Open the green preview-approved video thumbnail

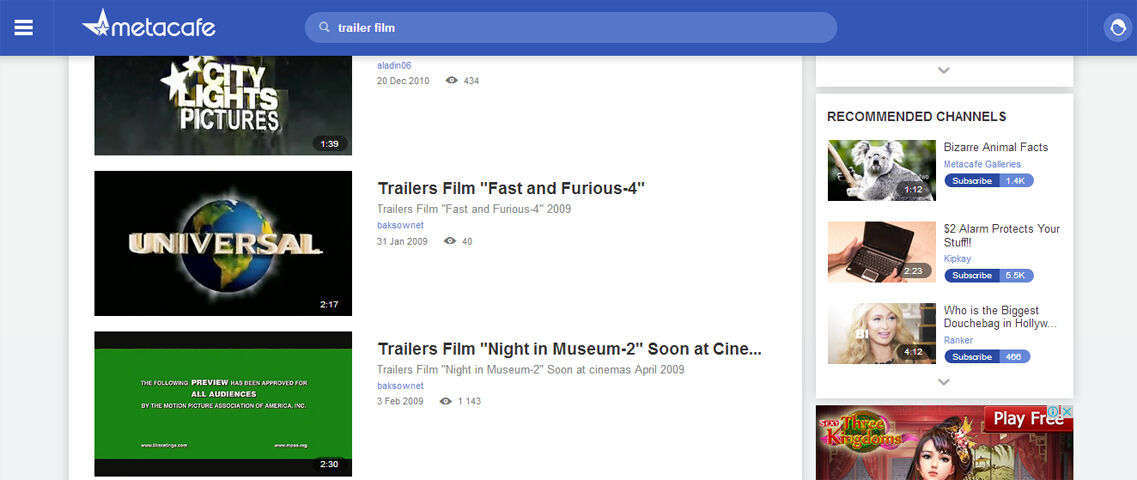[x=223, y=404]
